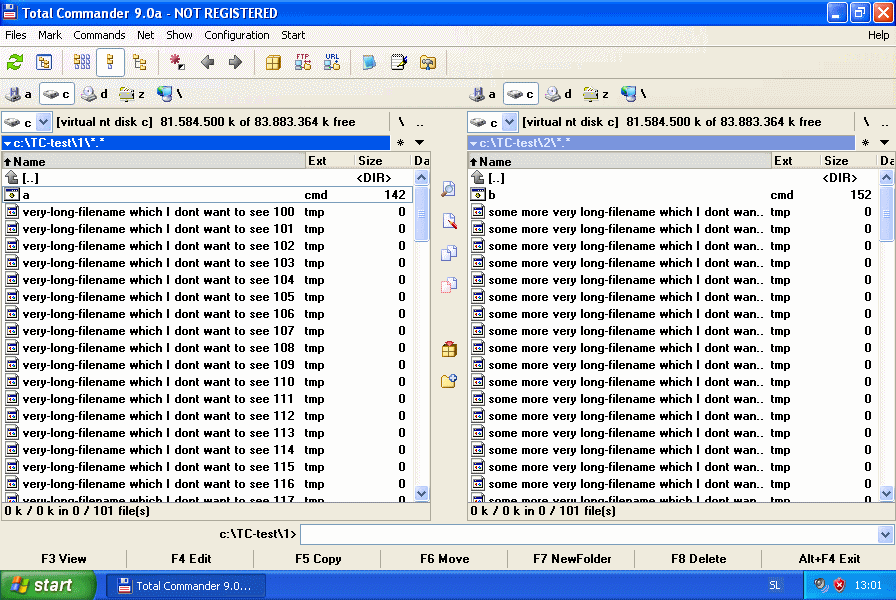Click left panel scrollbar down arrow
896x600 pixels.
[421, 493]
